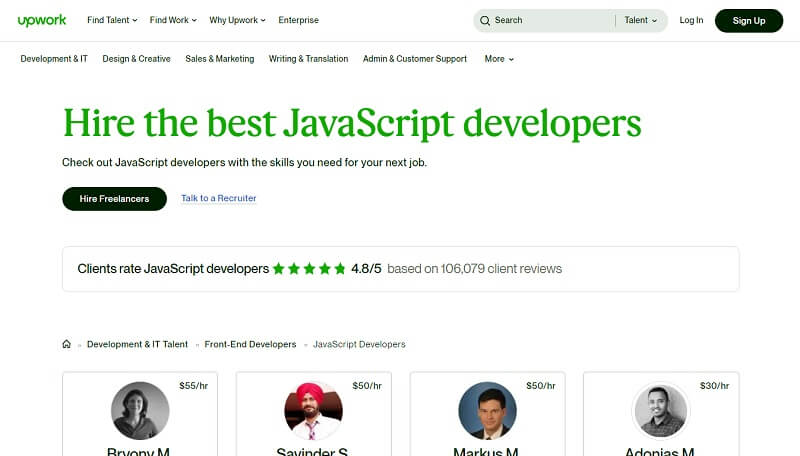Click the $55/hr rate on Bryony's card
800x456 pixels.
193,386
